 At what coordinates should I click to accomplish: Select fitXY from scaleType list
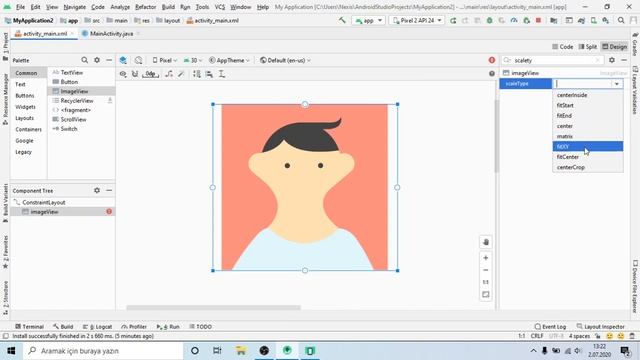pos(588,147)
